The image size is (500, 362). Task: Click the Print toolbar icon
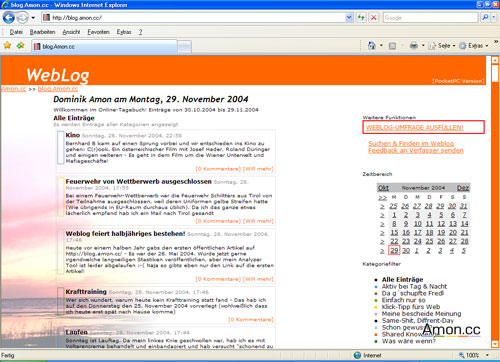pos(414,45)
